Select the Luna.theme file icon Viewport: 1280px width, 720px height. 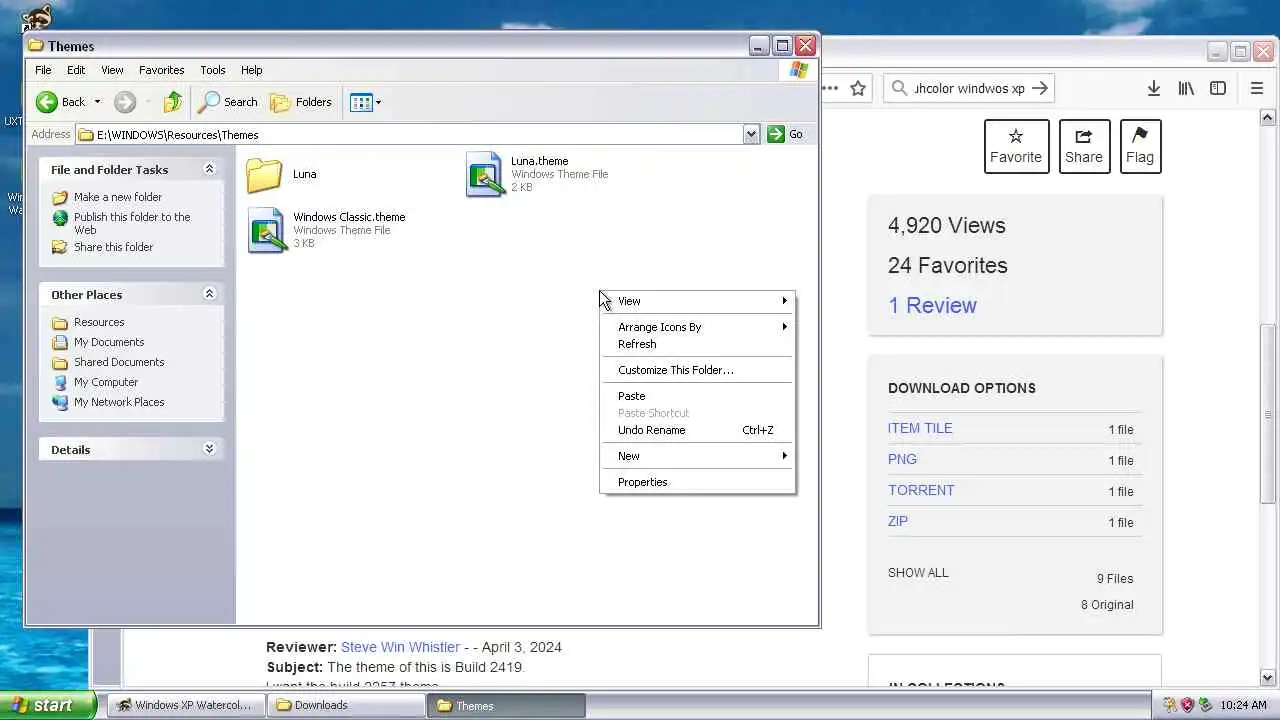(485, 174)
